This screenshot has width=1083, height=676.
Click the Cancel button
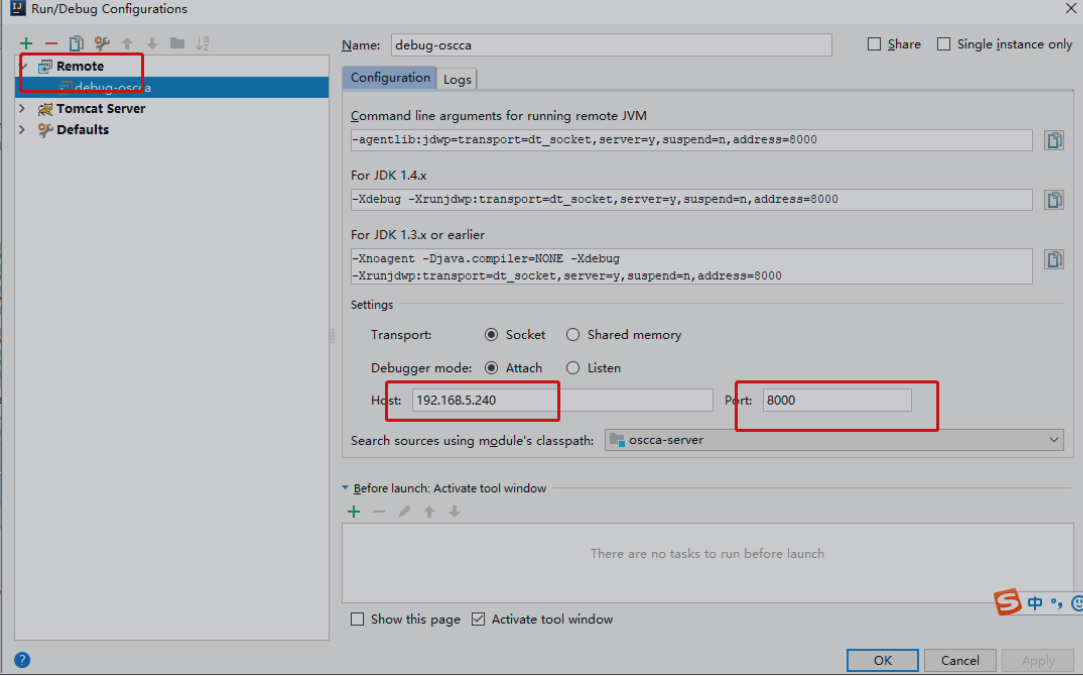tap(960, 660)
